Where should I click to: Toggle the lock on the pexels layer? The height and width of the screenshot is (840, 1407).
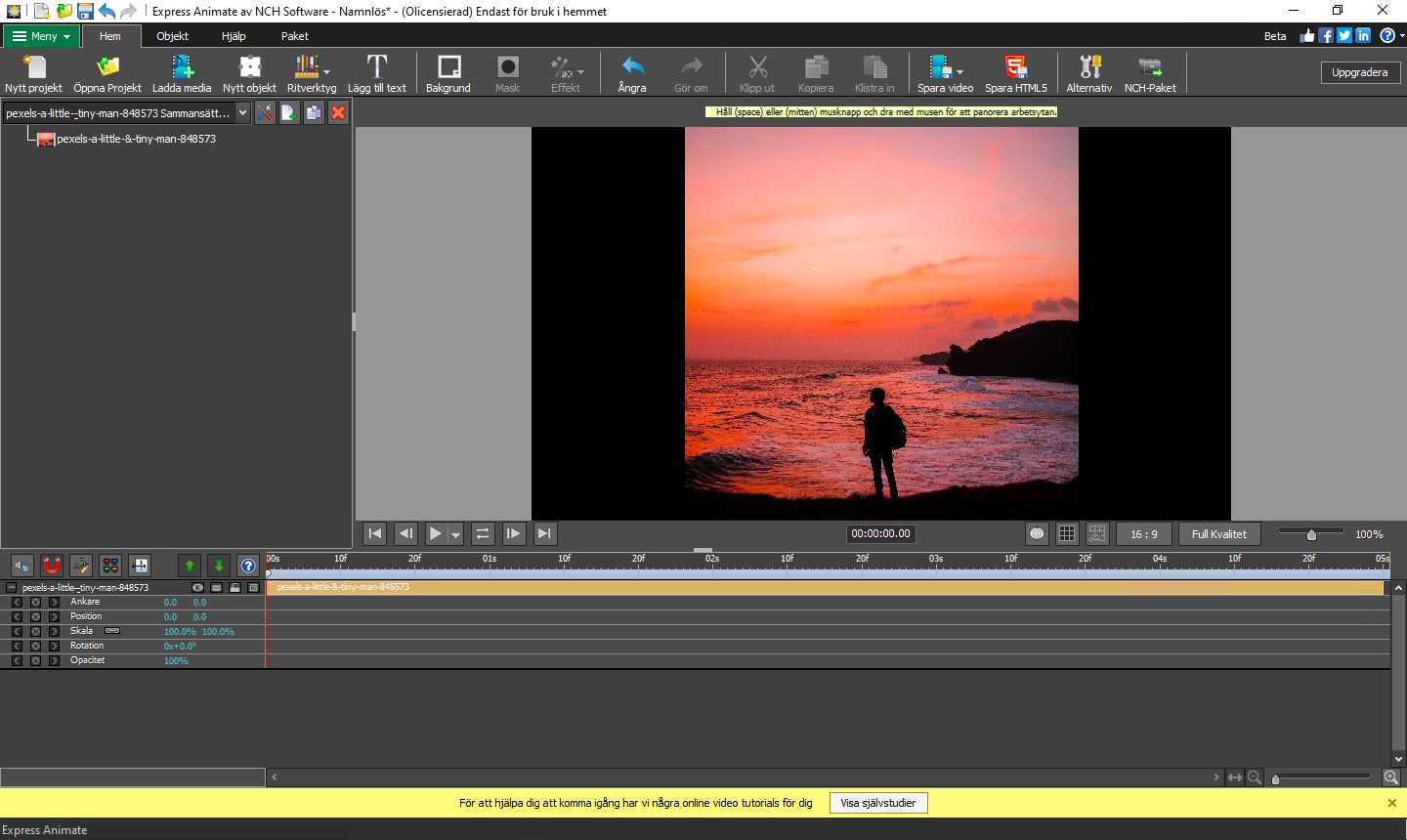point(234,588)
